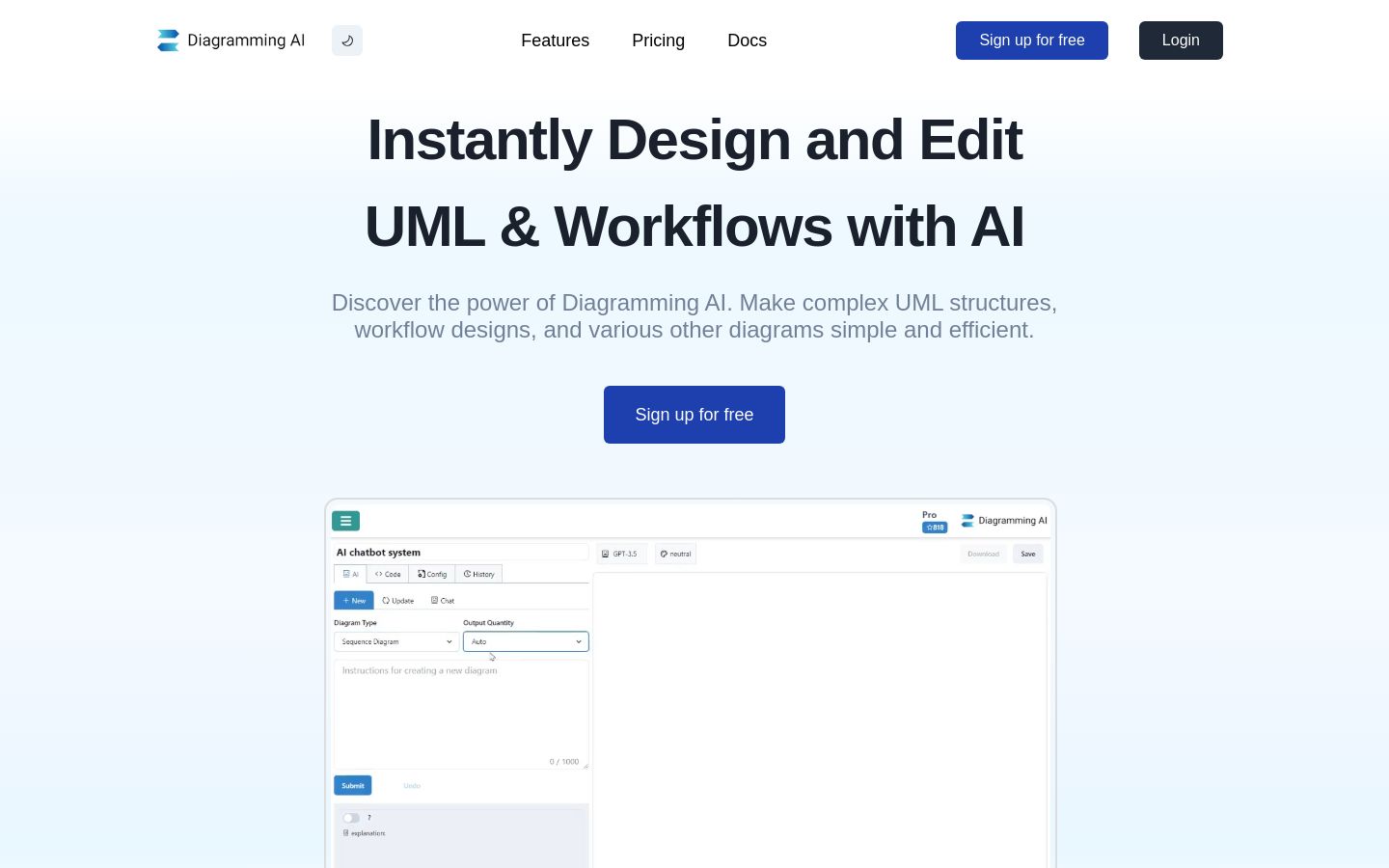Open the green hamburger menu
This screenshot has height=868, width=1389.
(x=345, y=521)
